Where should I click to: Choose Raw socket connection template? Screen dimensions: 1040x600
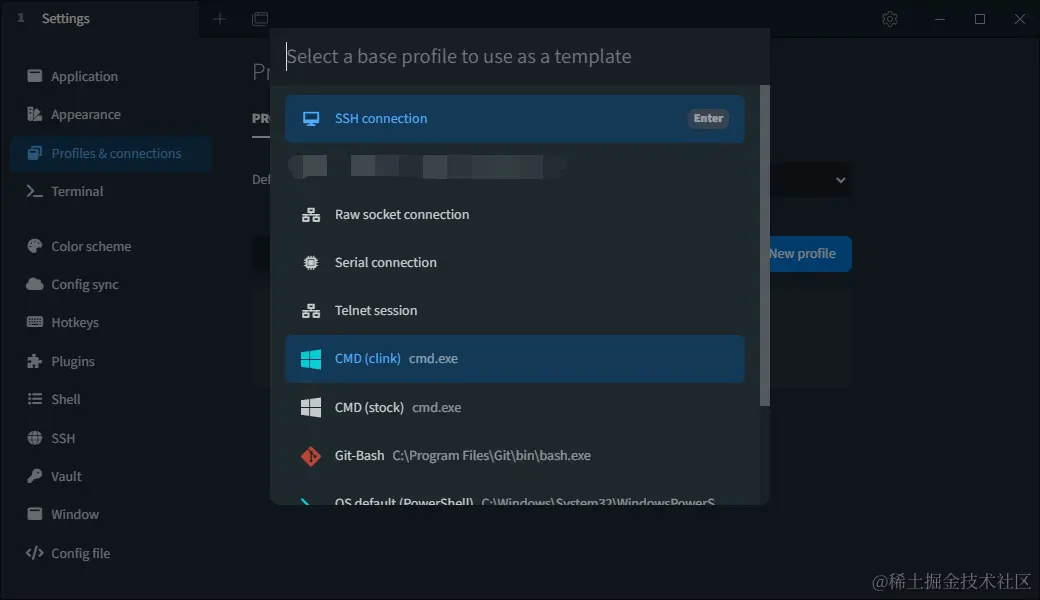(515, 215)
